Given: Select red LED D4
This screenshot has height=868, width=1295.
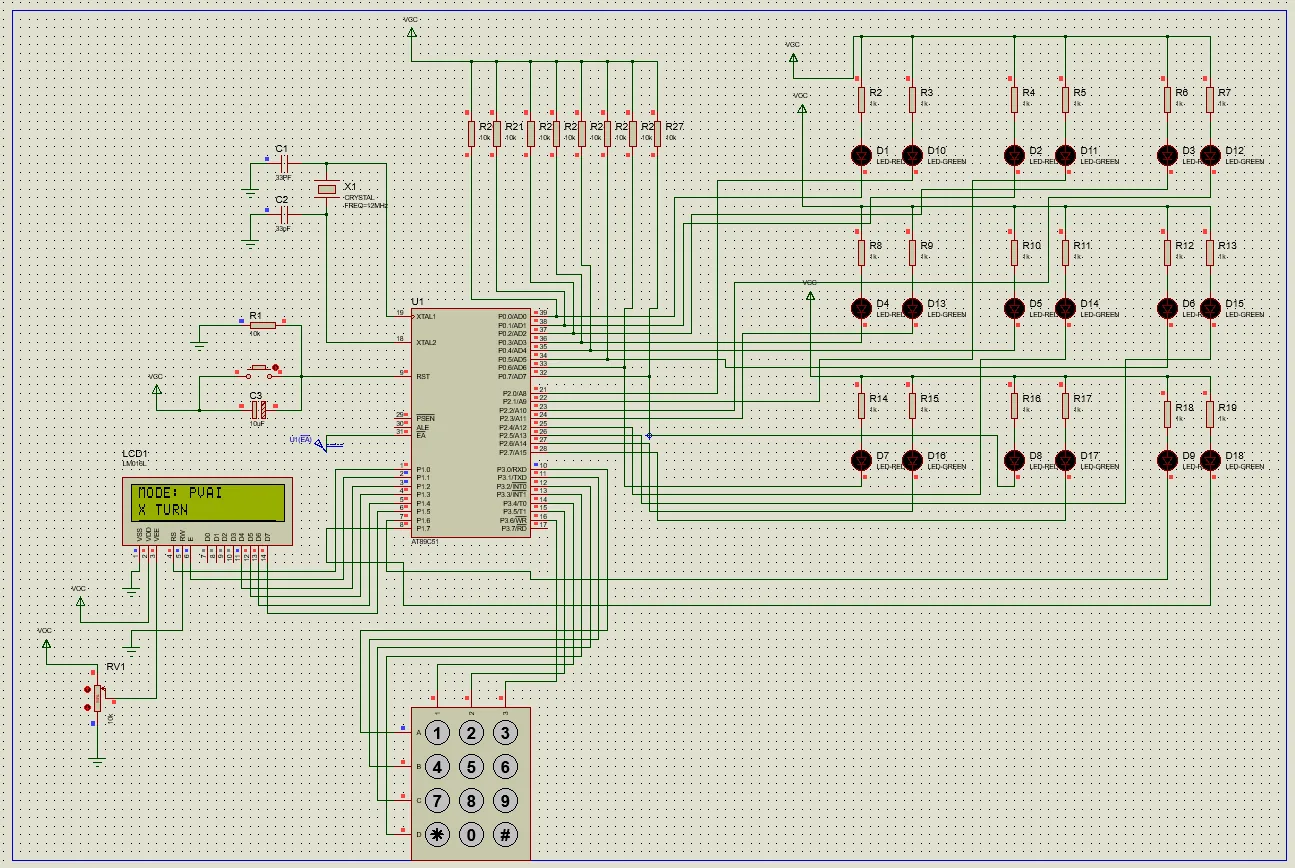Looking at the screenshot, I should (x=861, y=308).
